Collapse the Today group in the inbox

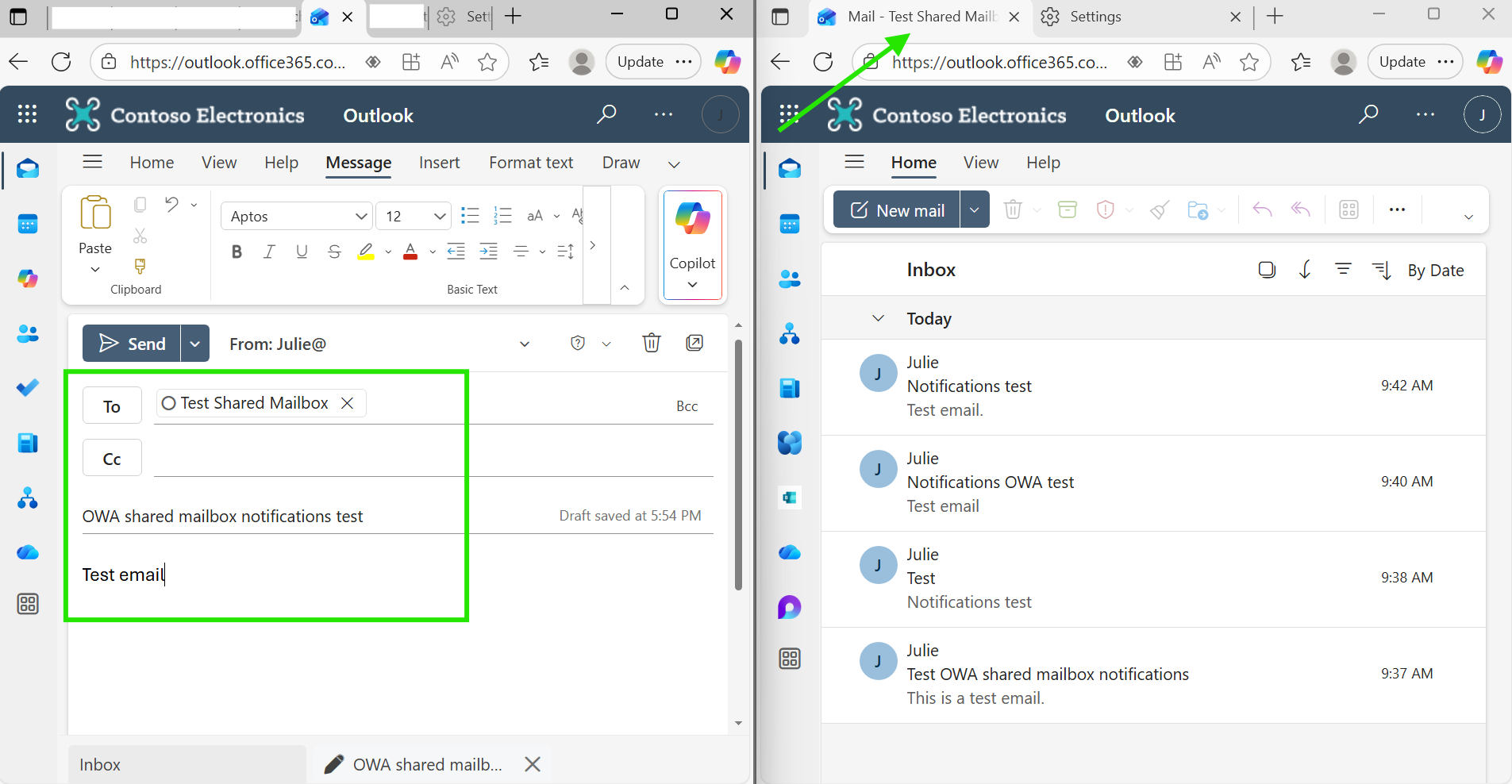coord(878,318)
